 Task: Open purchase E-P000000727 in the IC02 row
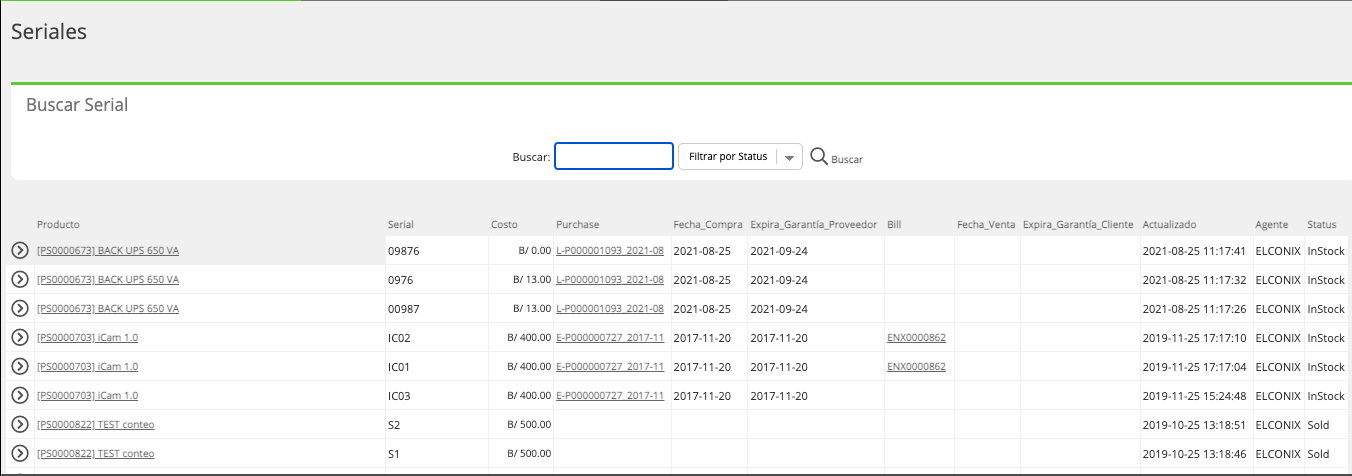pos(610,338)
